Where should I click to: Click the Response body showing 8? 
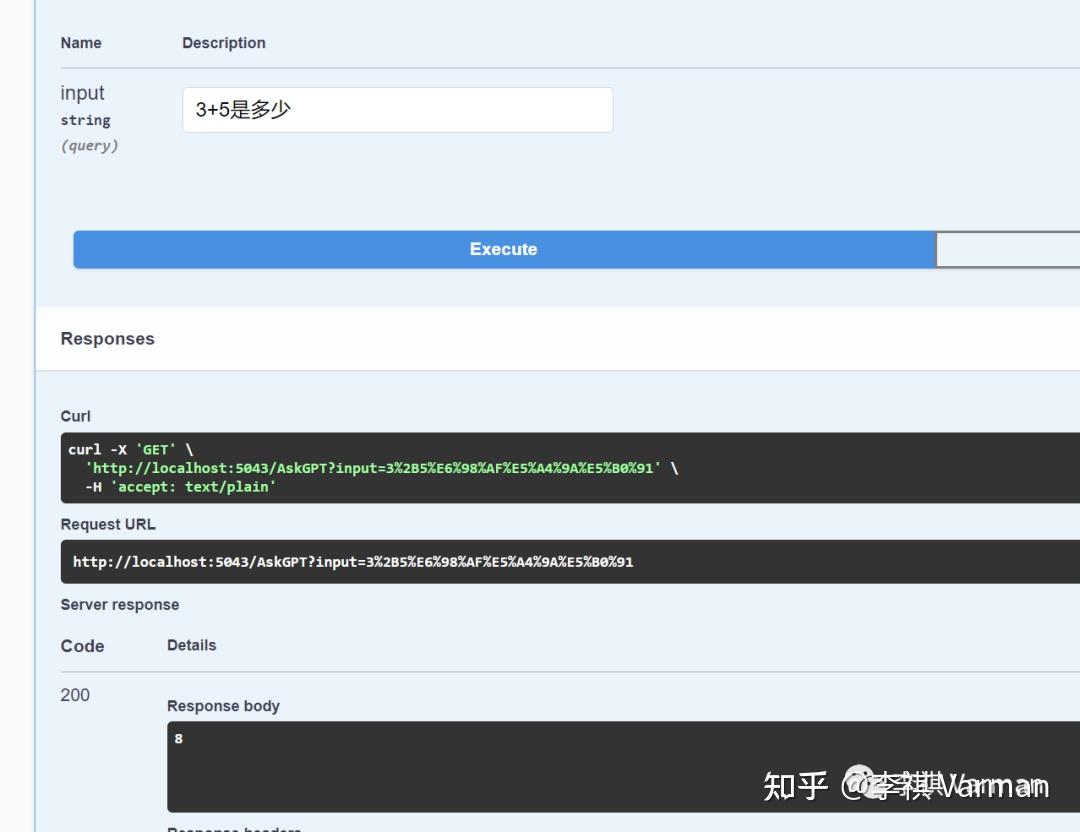tap(623, 767)
